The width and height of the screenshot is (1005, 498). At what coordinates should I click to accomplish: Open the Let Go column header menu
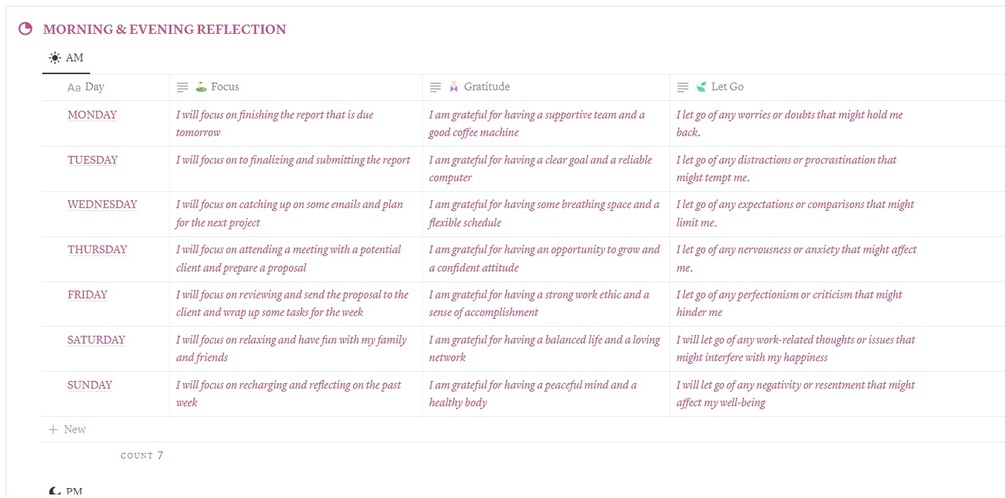click(727, 87)
